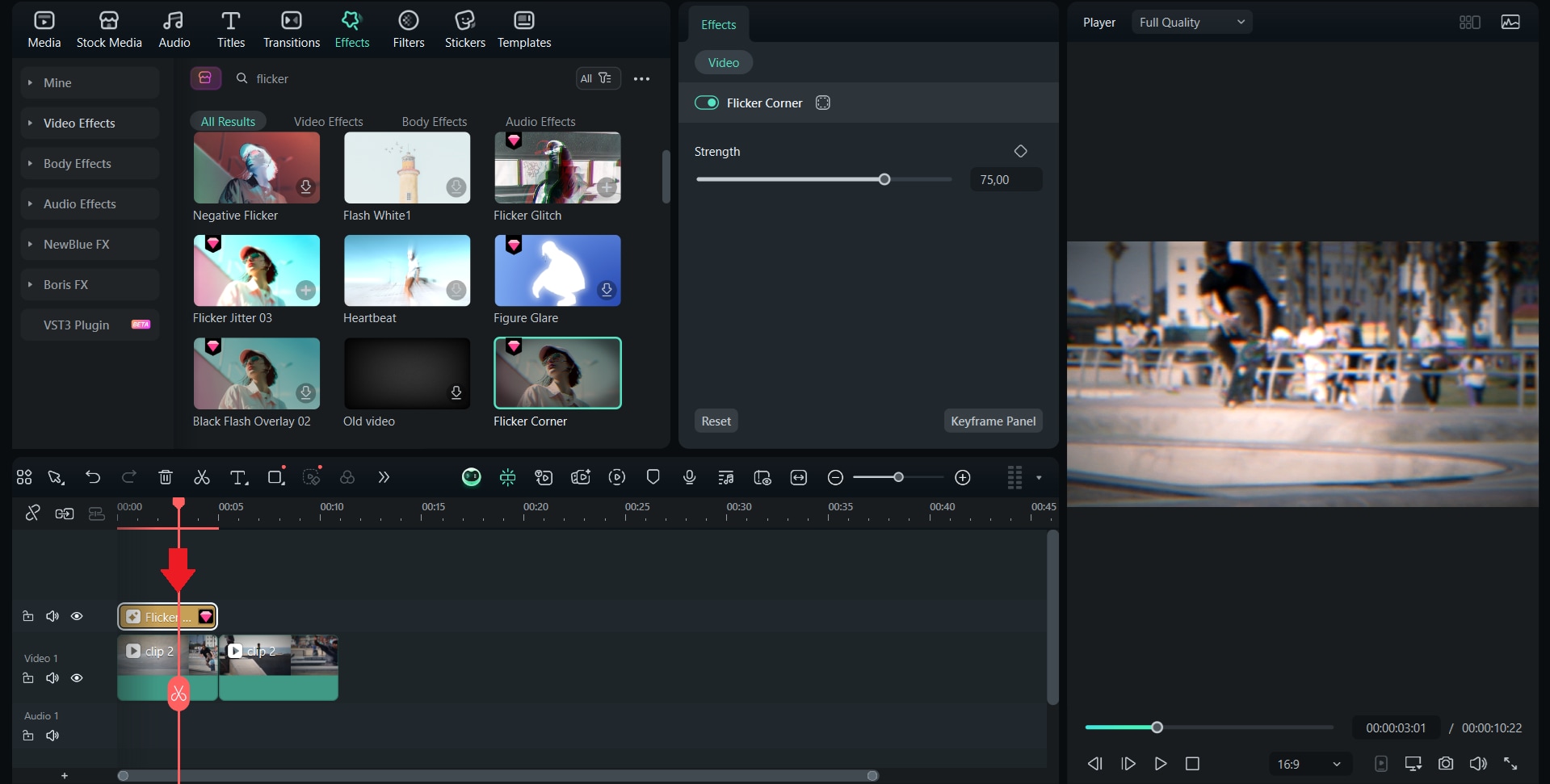Open the Templates tab
Viewport: 1550px width, 784px height.
[x=524, y=30]
